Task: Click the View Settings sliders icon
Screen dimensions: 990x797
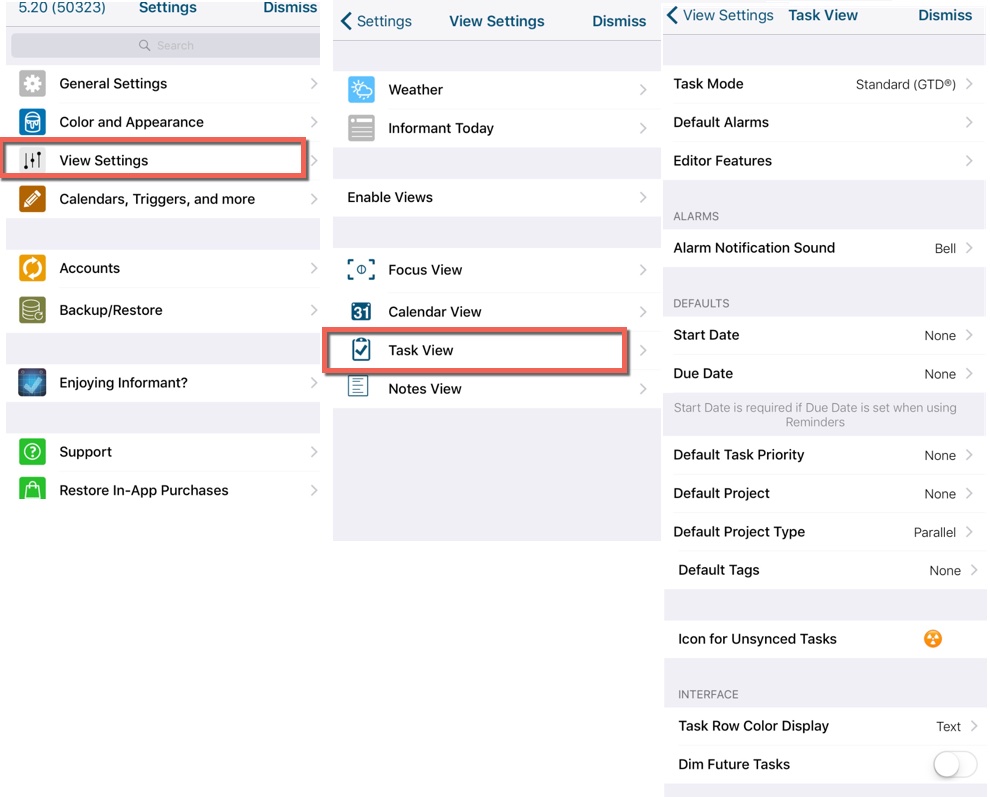Action: pyautogui.click(x=33, y=159)
